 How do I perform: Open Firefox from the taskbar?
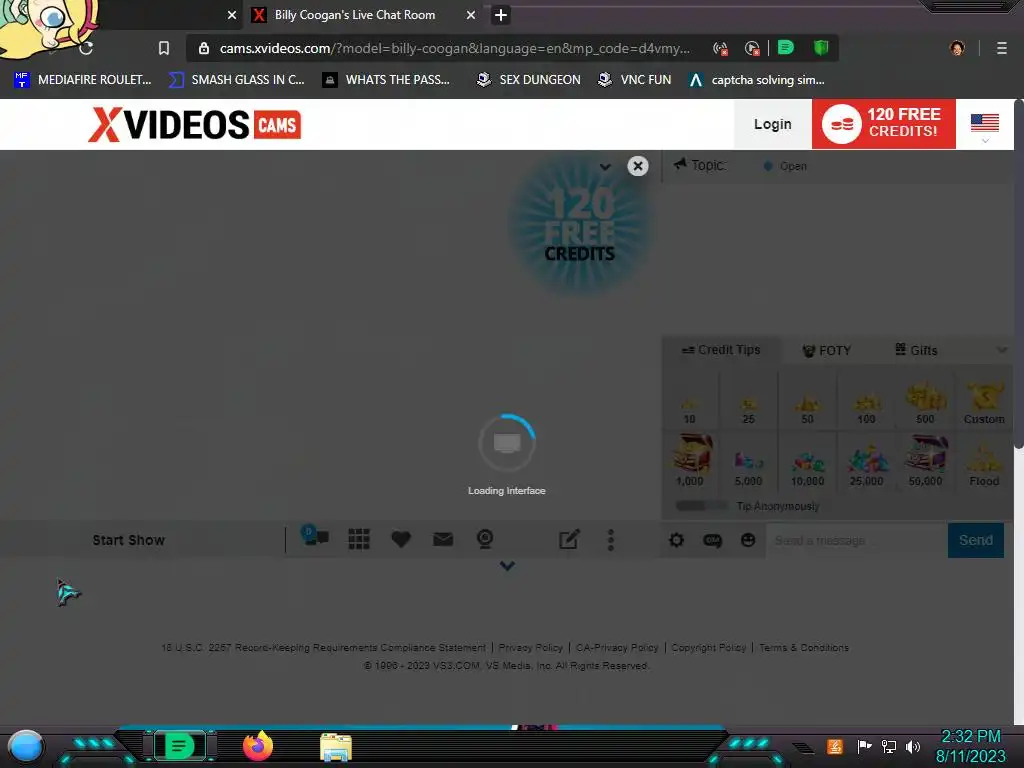tap(257, 746)
